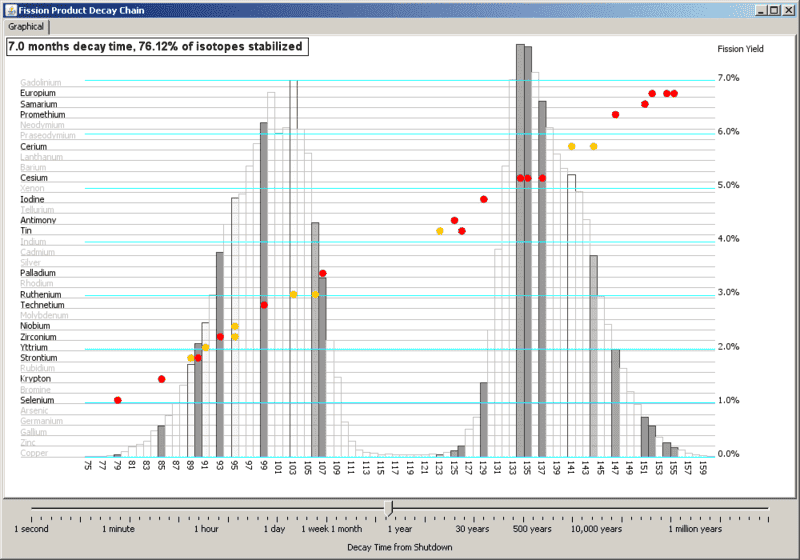Viewport: 800px width, 560px height.
Task: Click the Fission Yield axis title
Action: coord(740,49)
